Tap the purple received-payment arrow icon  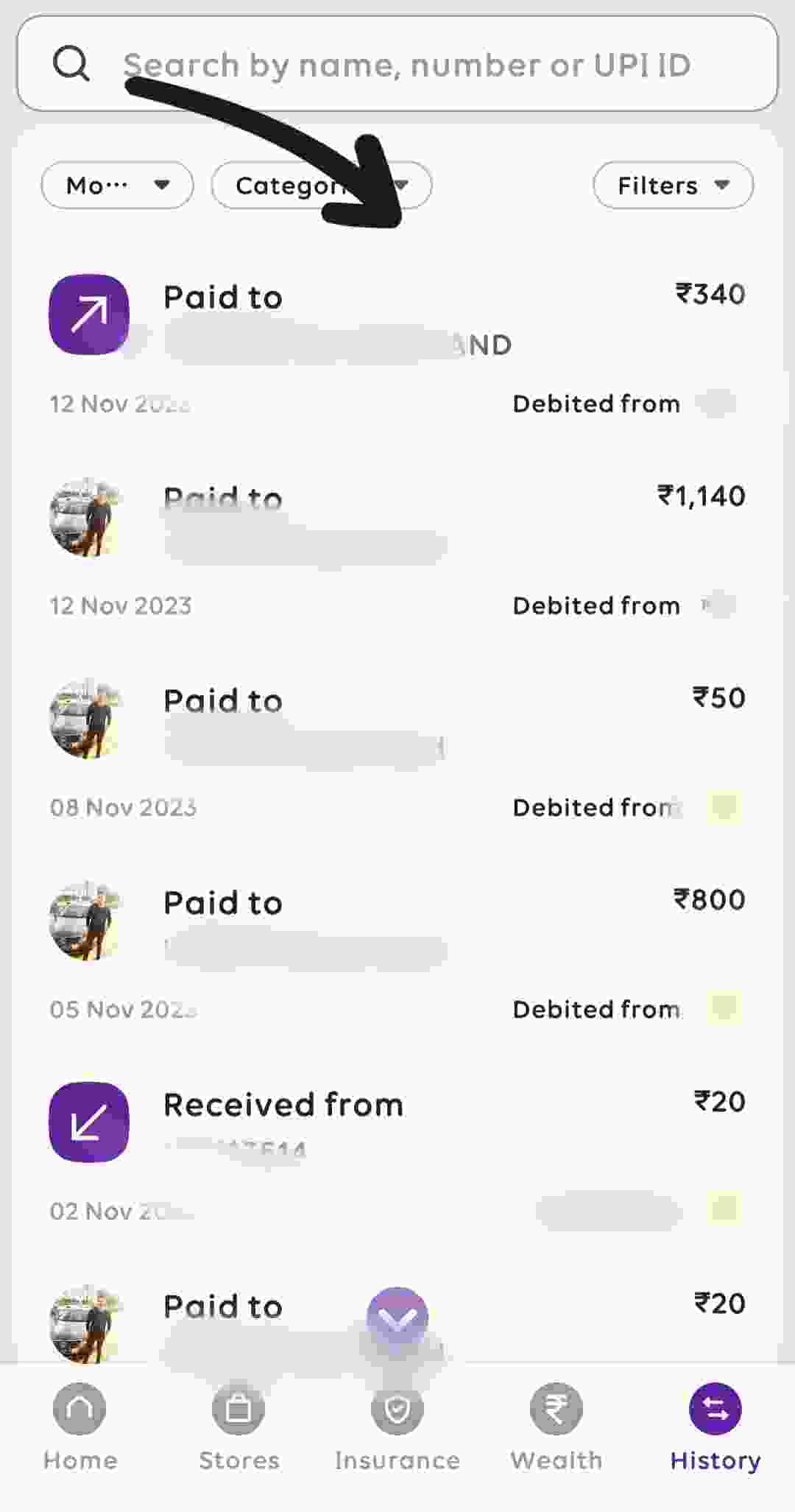(89, 1122)
